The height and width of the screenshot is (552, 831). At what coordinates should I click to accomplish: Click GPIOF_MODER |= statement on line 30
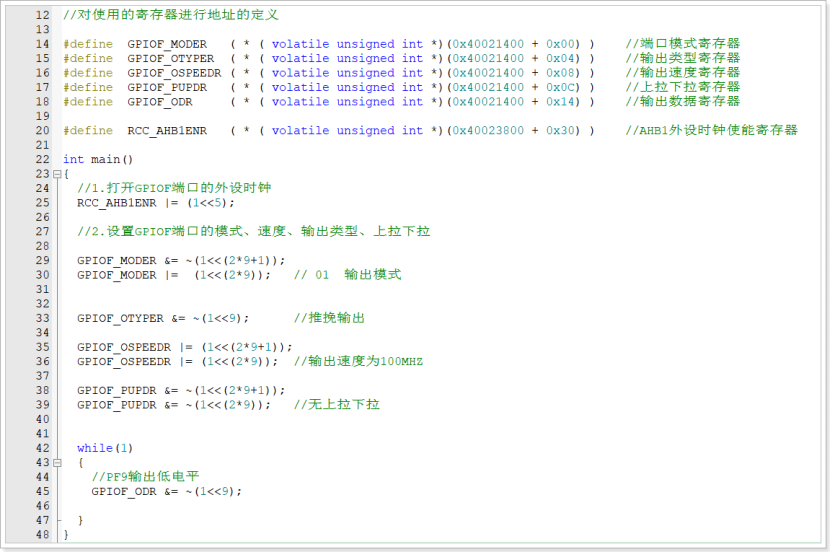click(x=174, y=275)
